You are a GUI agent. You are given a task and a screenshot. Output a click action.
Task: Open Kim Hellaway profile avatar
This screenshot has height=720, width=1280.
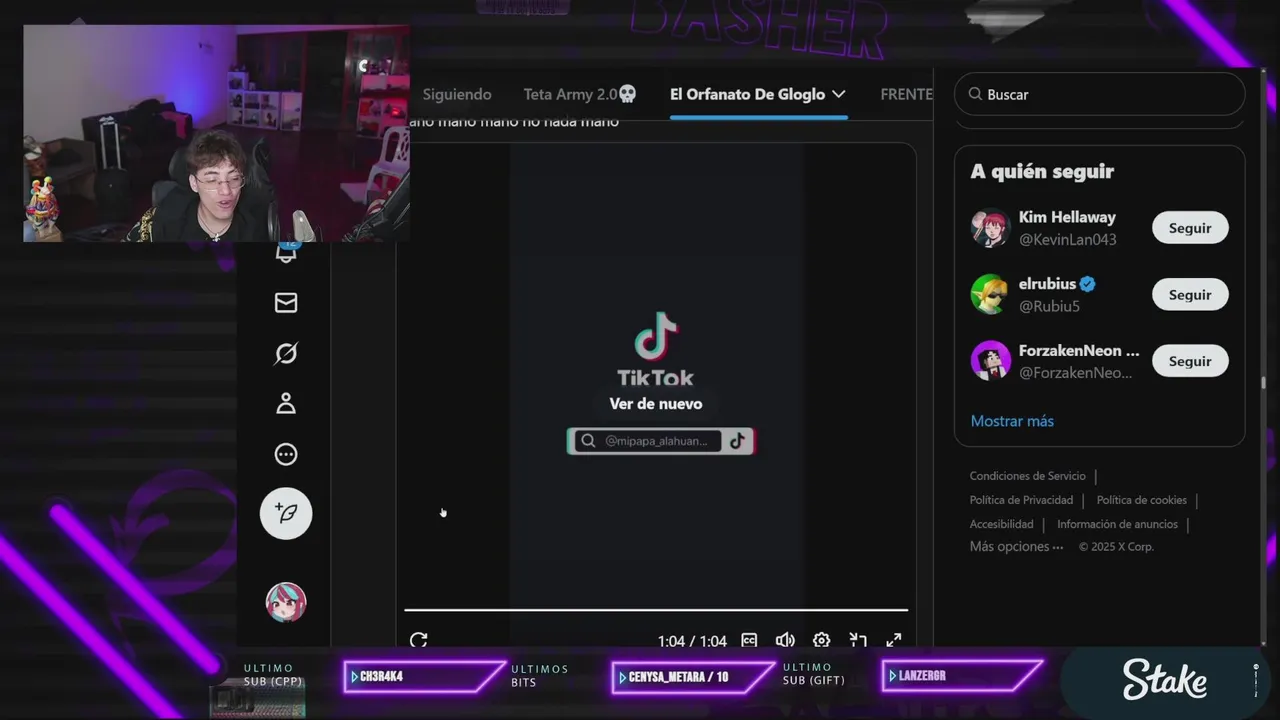pos(990,228)
